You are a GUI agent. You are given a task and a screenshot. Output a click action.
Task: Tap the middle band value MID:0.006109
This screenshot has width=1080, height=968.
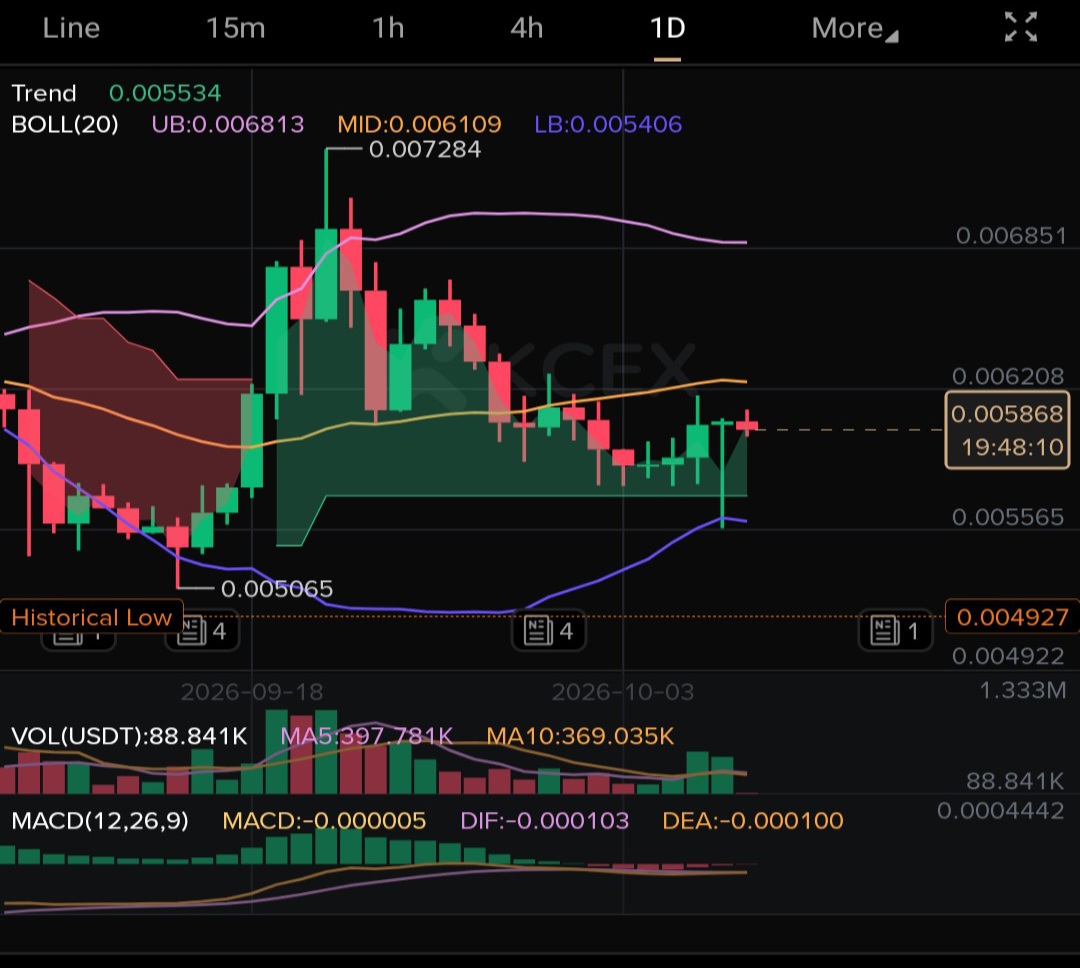[419, 124]
